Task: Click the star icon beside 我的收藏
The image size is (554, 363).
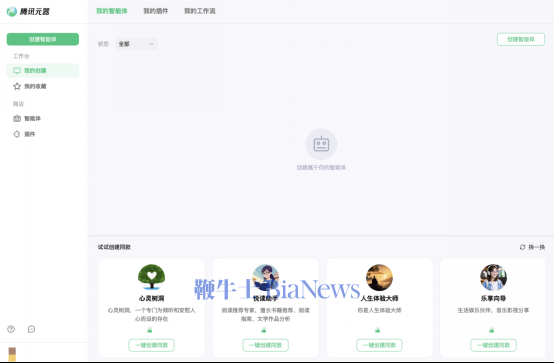Action: [17, 86]
